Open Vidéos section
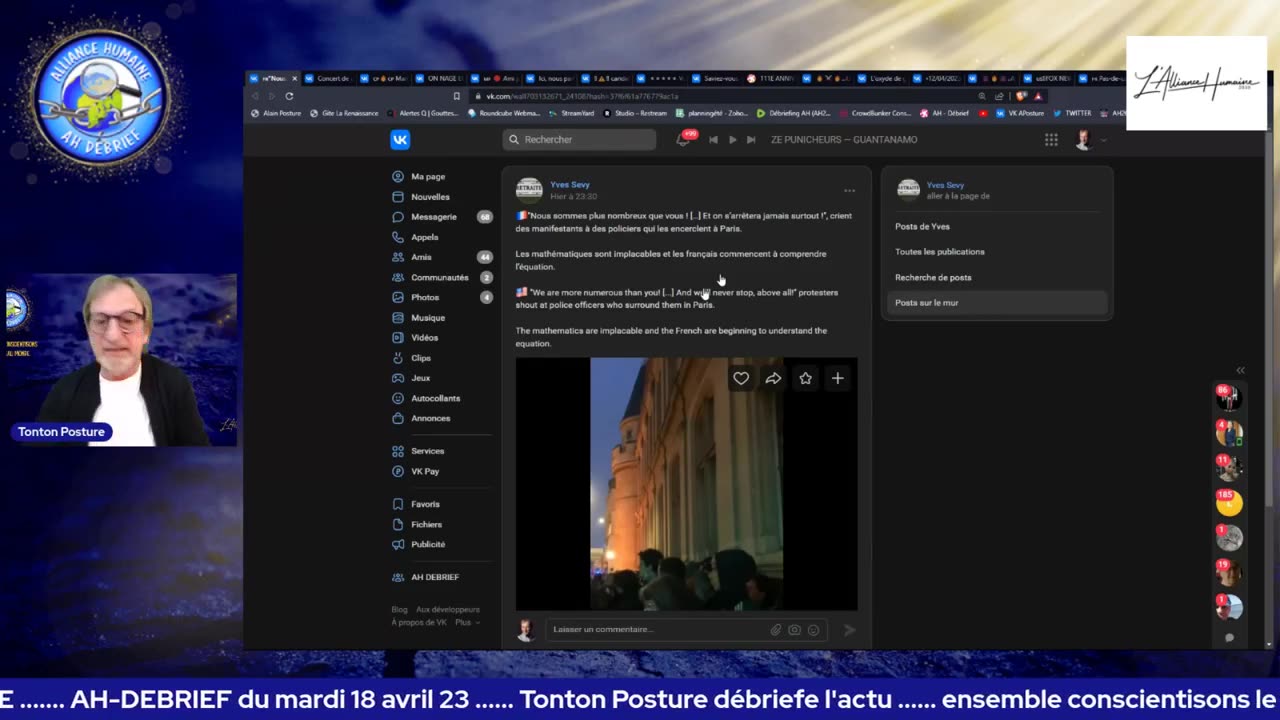The height and width of the screenshot is (720, 1280). [425, 338]
